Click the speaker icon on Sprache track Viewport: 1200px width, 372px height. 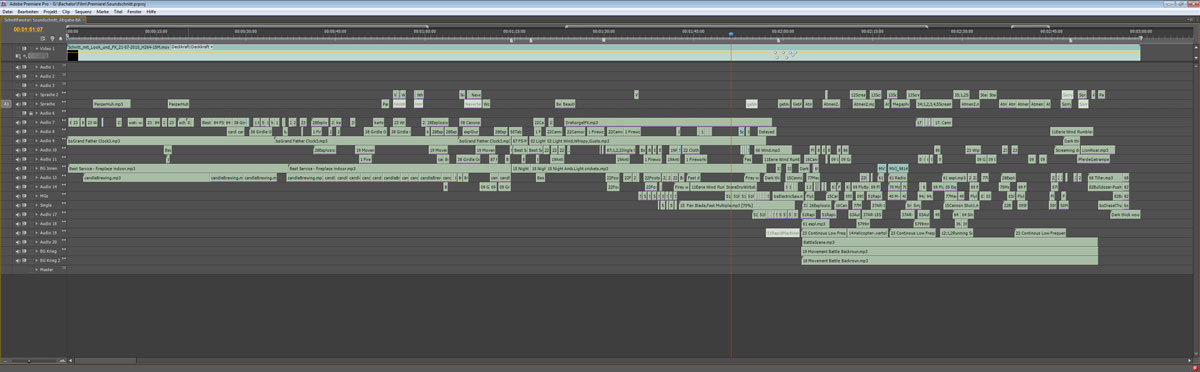click(18, 104)
